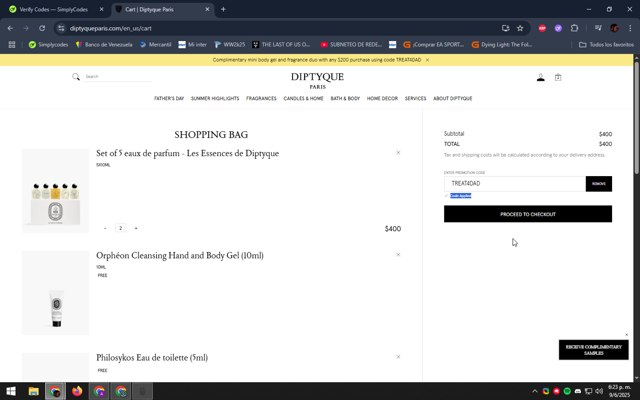The height and width of the screenshot is (400, 640).
Task: Click Receive Complimentary Samples button
Action: tap(593, 350)
